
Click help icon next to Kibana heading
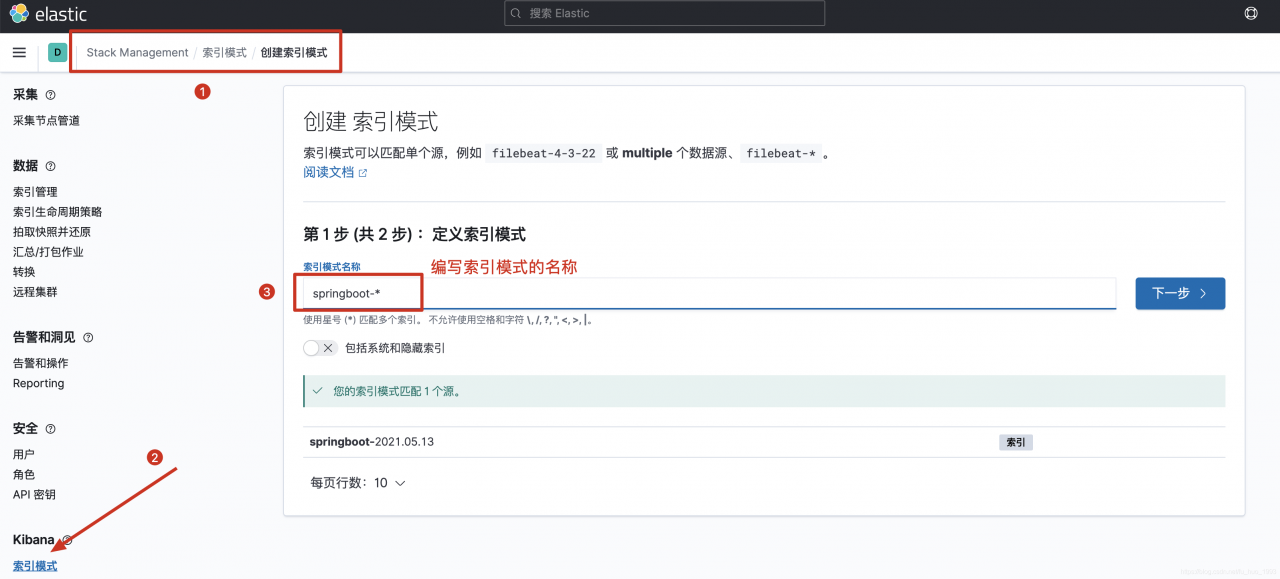click(x=67, y=540)
